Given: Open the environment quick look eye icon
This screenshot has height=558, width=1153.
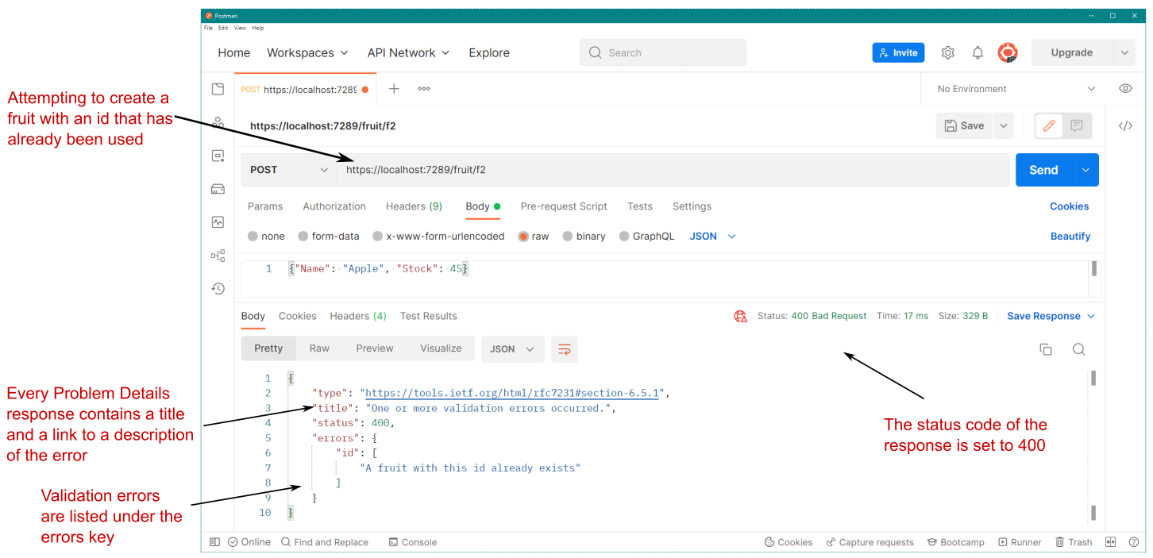Looking at the screenshot, I should [x=1125, y=88].
